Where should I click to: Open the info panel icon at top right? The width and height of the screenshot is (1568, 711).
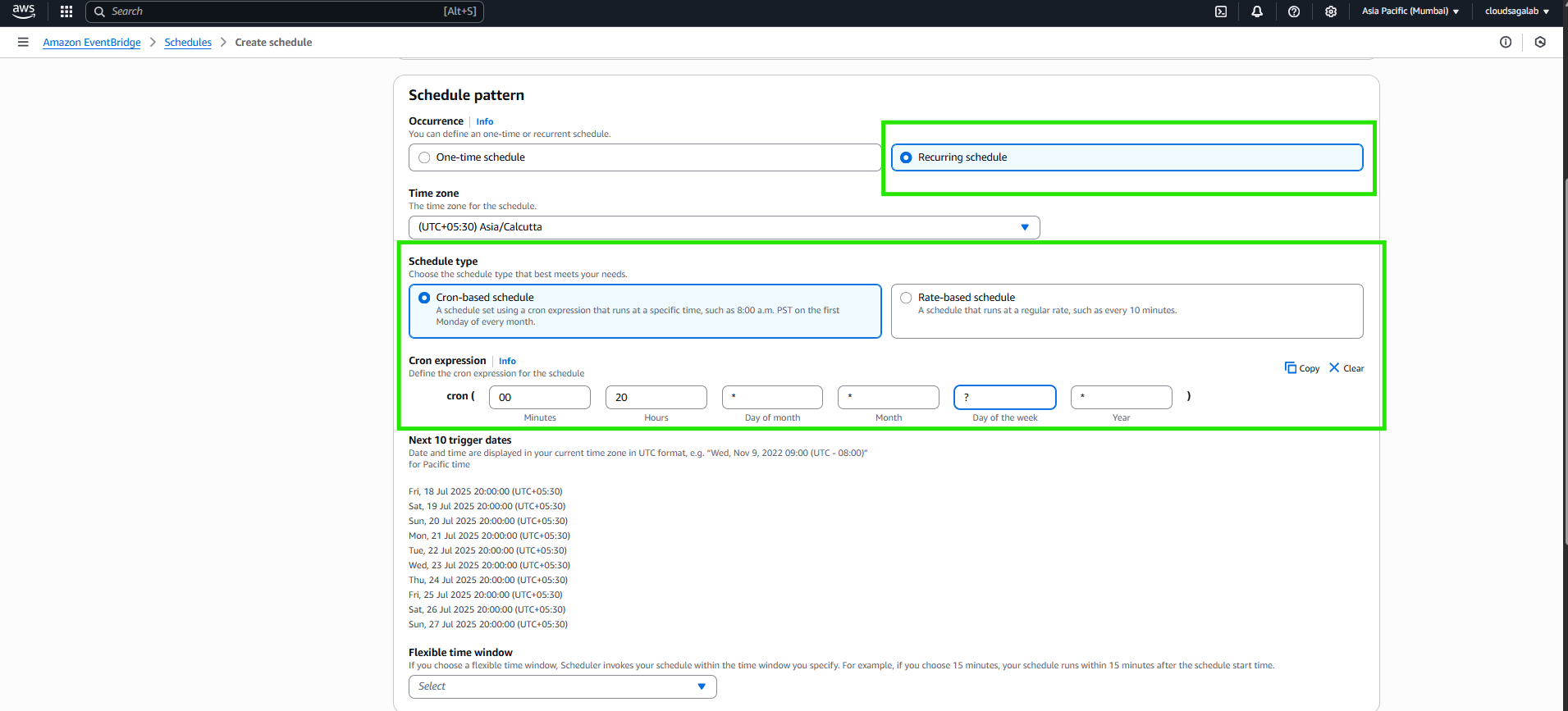1506,42
